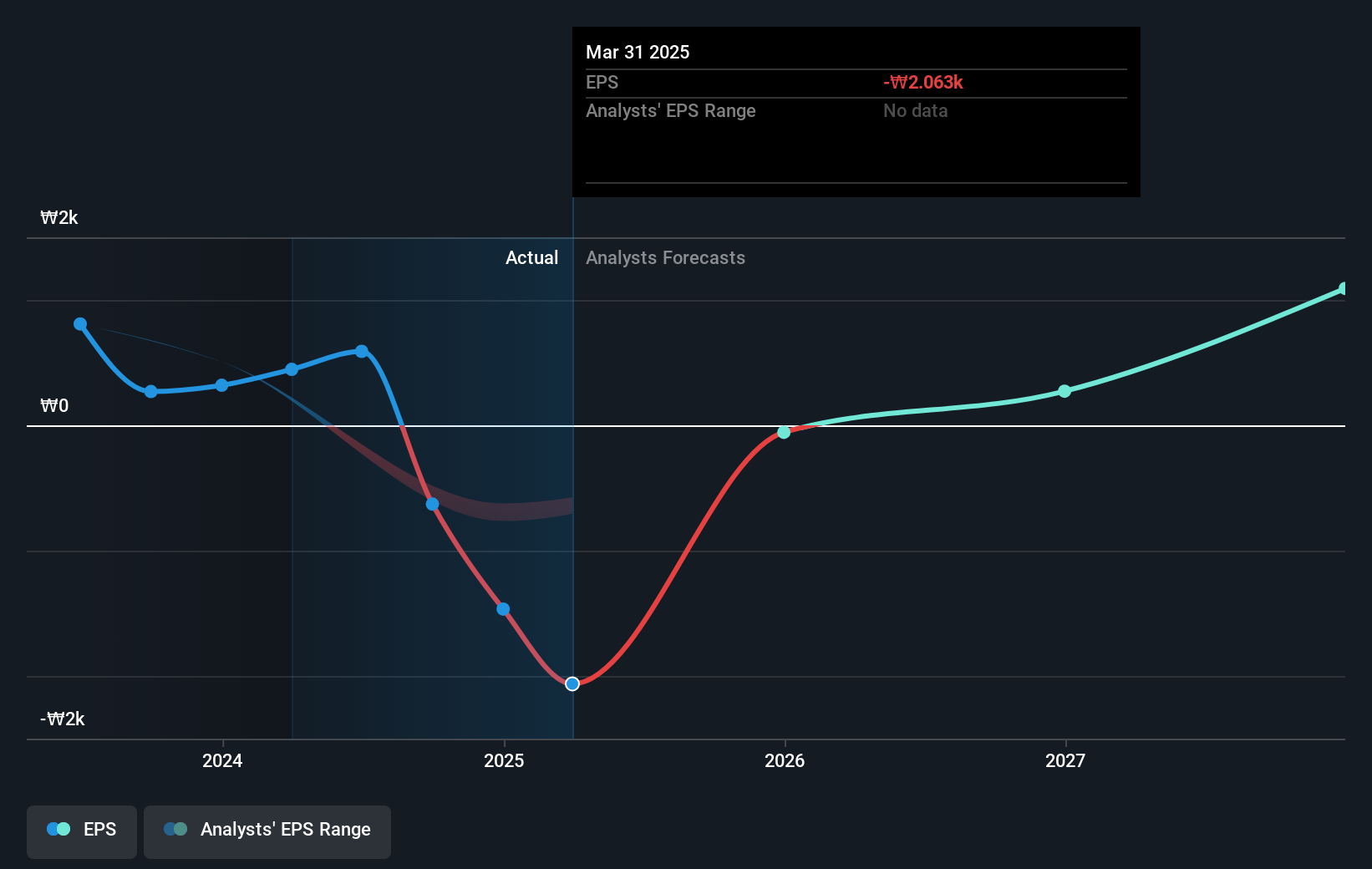Click the No data text in tooltip
The height and width of the screenshot is (869, 1372).
pyautogui.click(x=916, y=110)
